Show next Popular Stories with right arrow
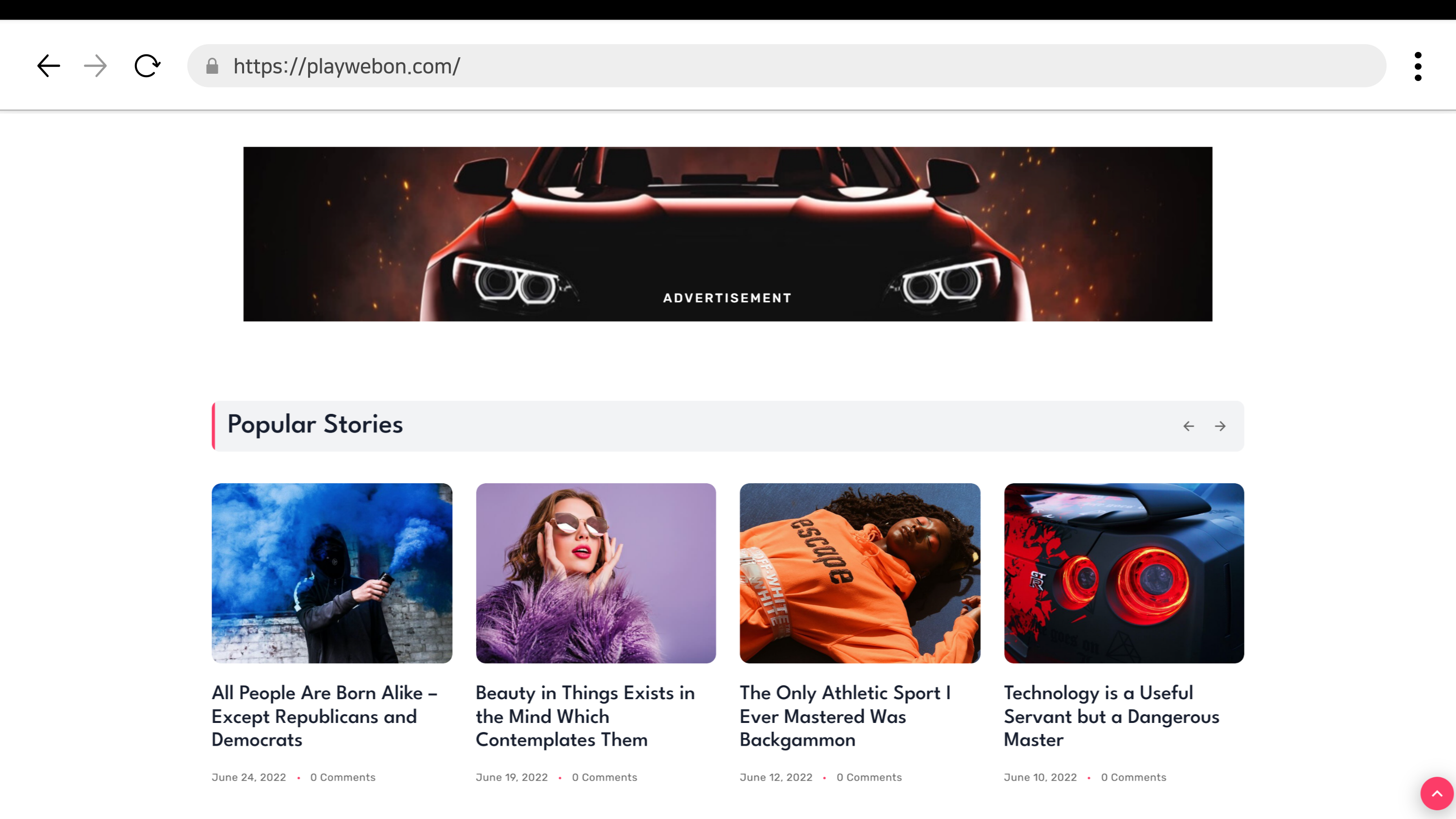1456x819 pixels. [x=1220, y=426]
